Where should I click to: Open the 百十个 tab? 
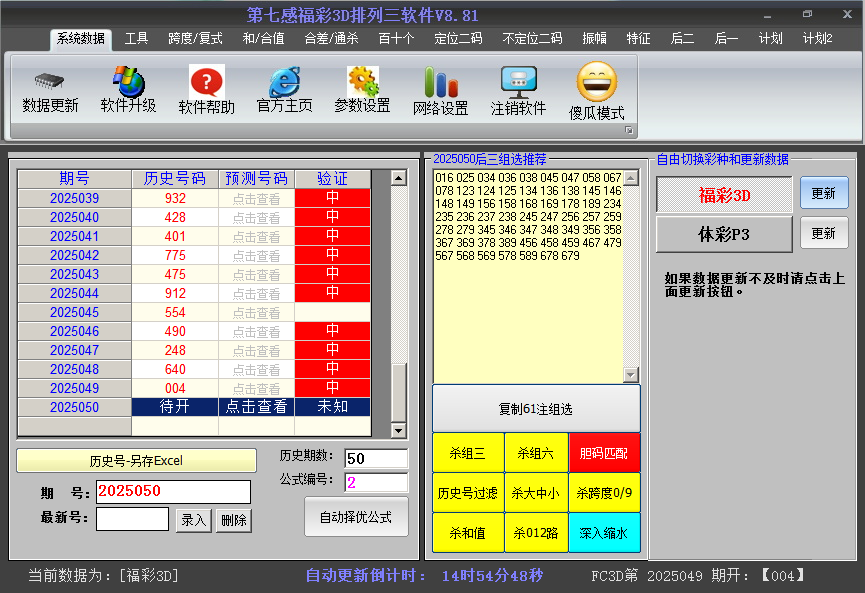click(x=397, y=39)
